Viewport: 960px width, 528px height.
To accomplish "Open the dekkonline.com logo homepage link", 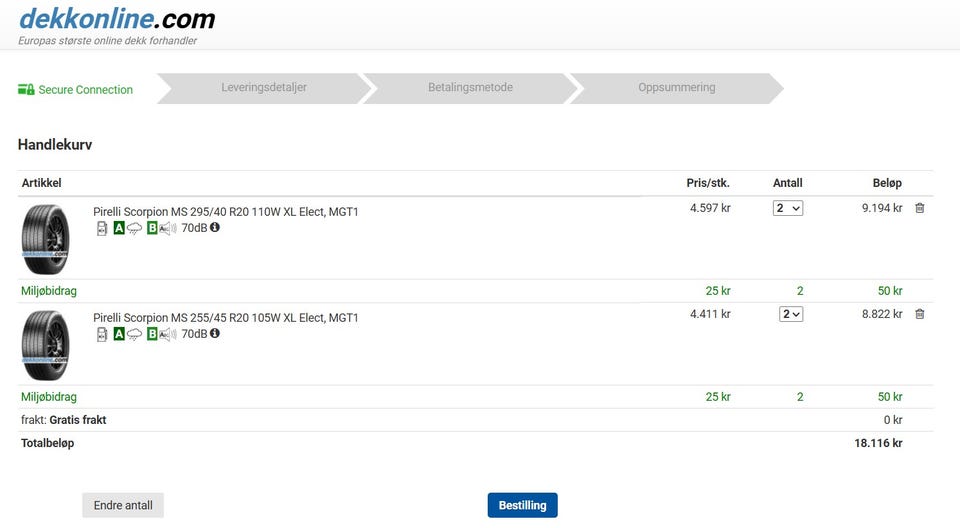I will 117,19.
